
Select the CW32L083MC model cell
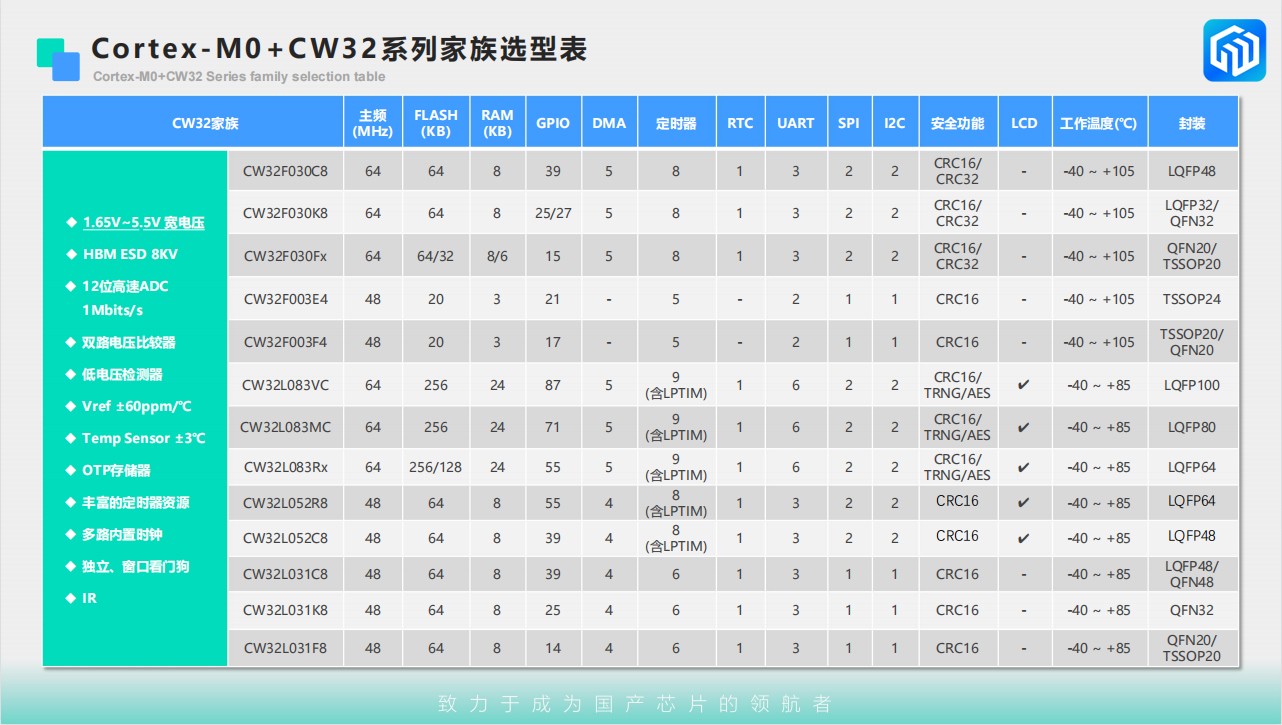tap(286, 427)
